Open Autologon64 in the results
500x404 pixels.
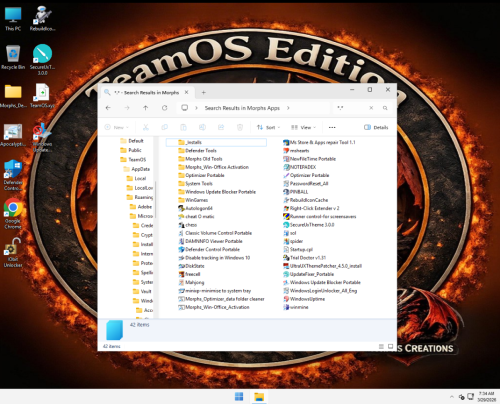pos(195,208)
